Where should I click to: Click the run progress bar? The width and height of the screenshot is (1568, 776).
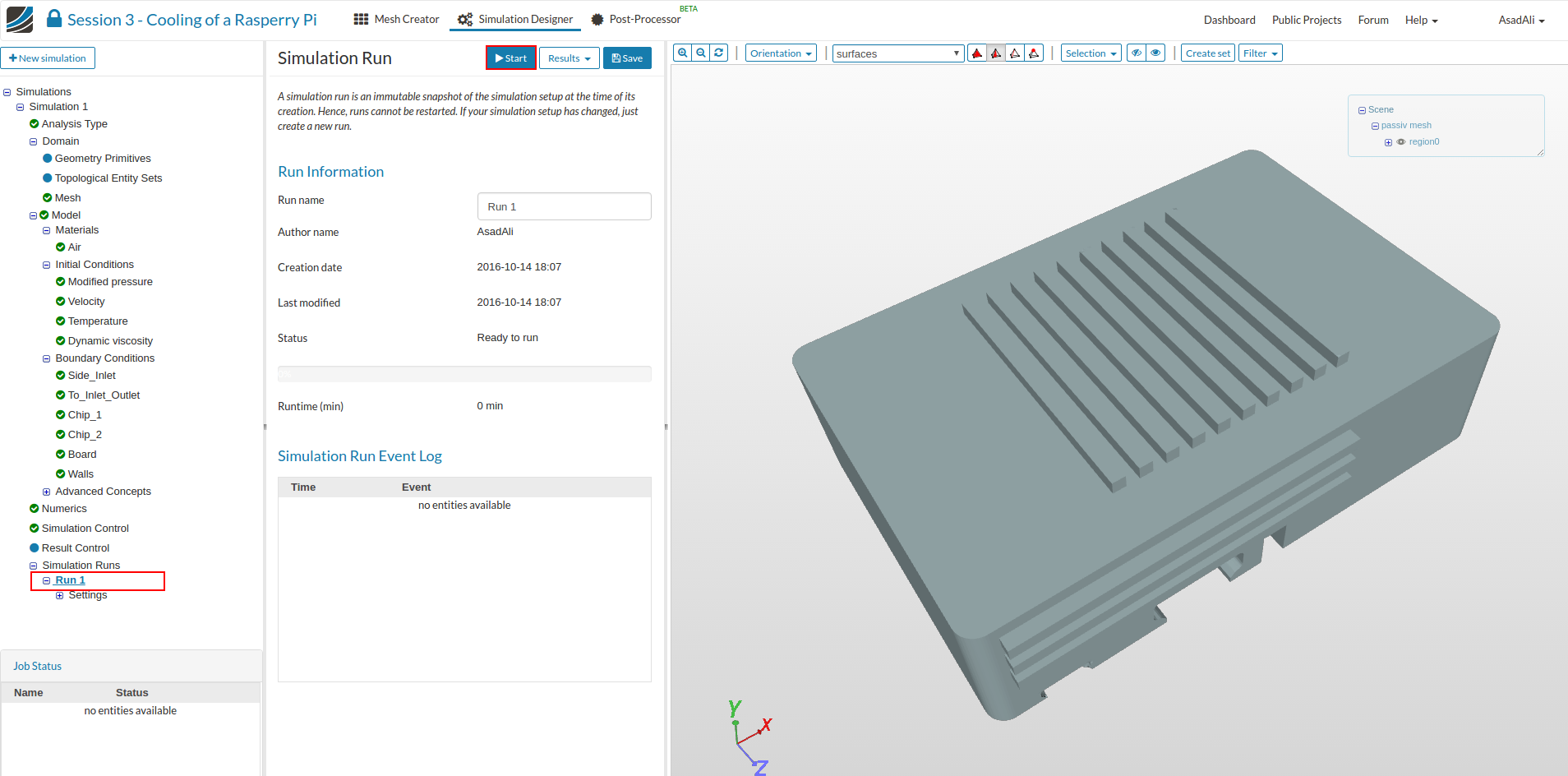(x=464, y=374)
